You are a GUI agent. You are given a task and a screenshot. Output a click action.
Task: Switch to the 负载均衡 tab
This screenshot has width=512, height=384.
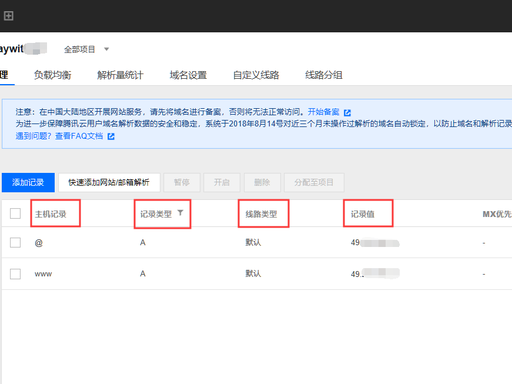point(53,75)
